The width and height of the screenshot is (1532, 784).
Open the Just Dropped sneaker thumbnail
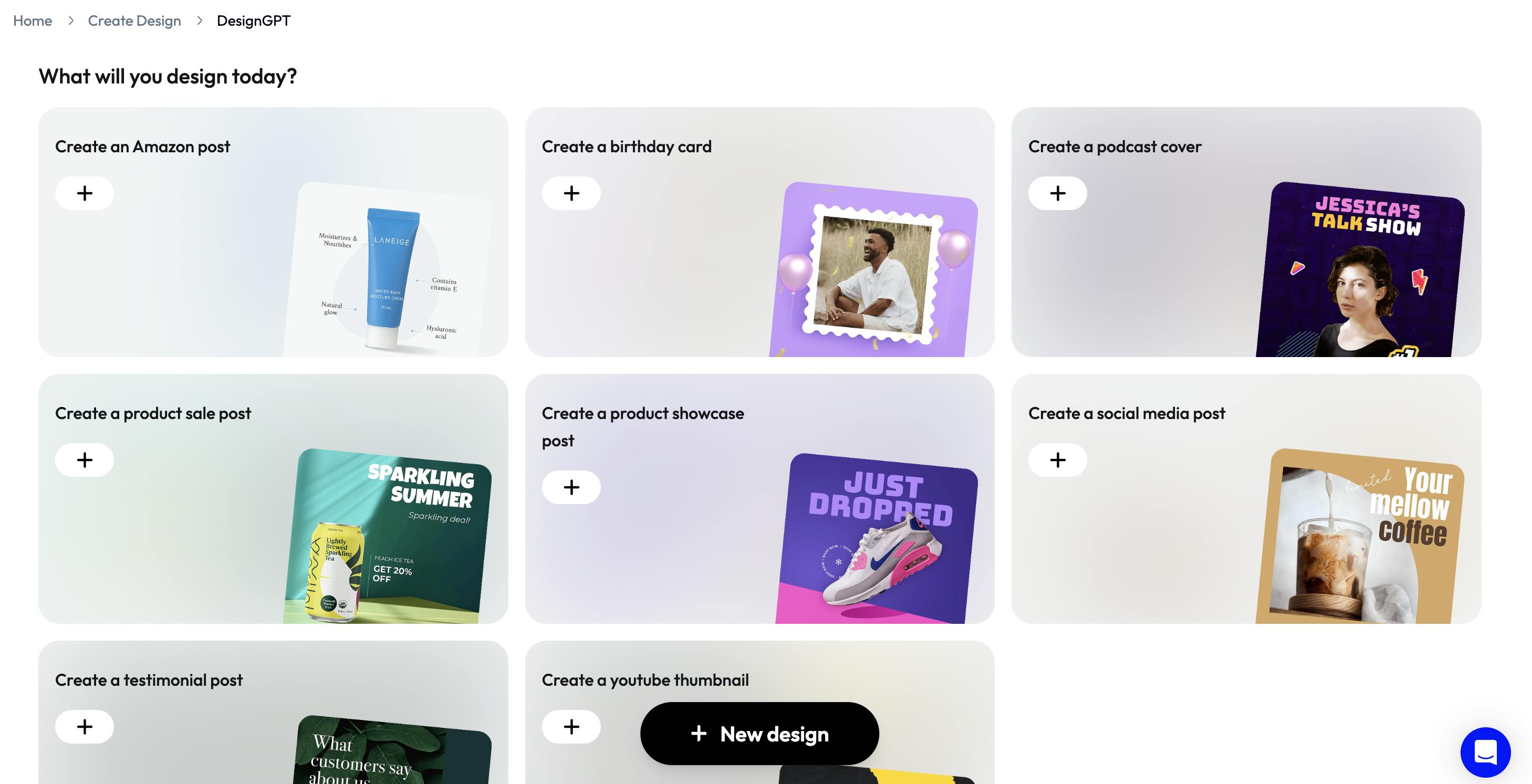(877, 538)
